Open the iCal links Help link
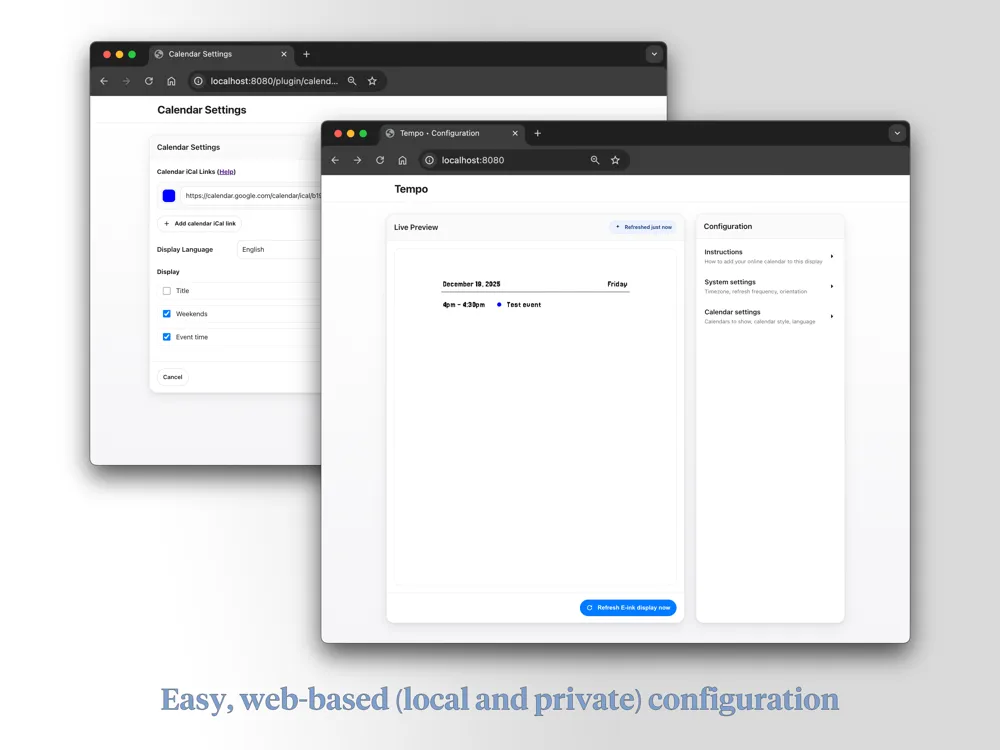Image resolution: width=1000 pixels, height=750 pixels. pos(226,172)
